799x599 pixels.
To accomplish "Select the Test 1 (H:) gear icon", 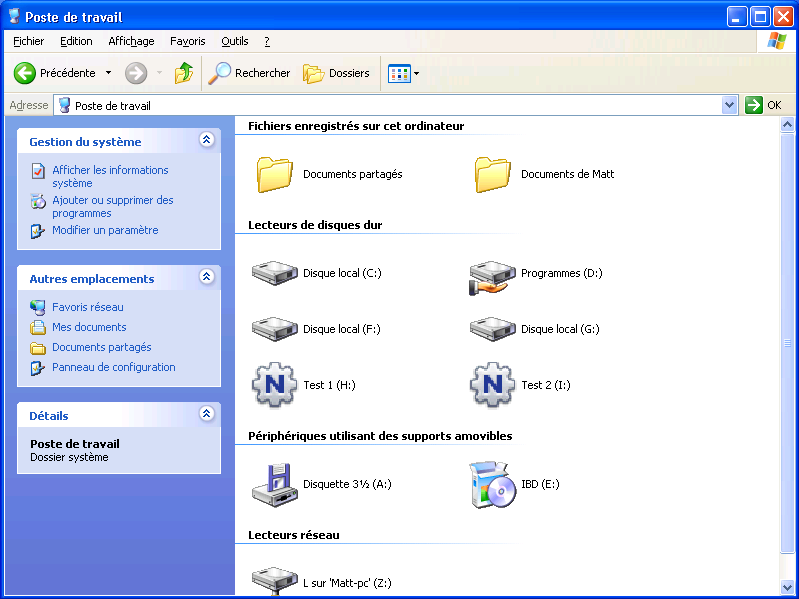I will (274, 385).
